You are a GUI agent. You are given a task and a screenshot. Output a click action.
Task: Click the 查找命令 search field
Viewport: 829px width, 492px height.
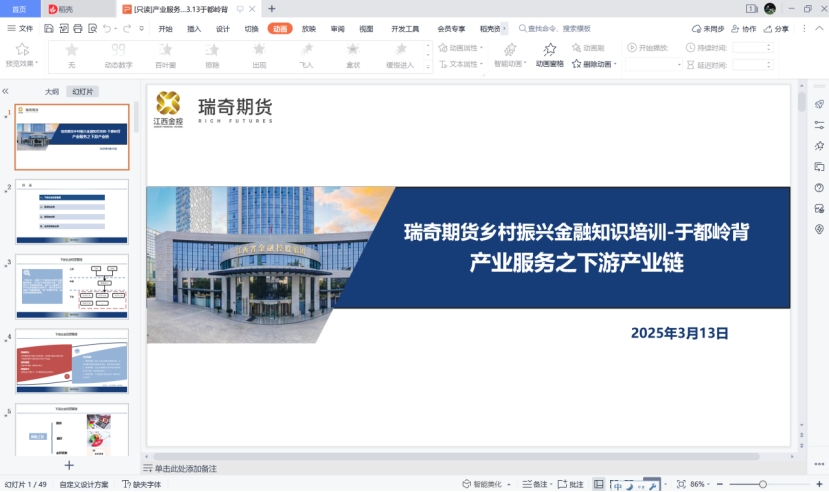point(554,29)
